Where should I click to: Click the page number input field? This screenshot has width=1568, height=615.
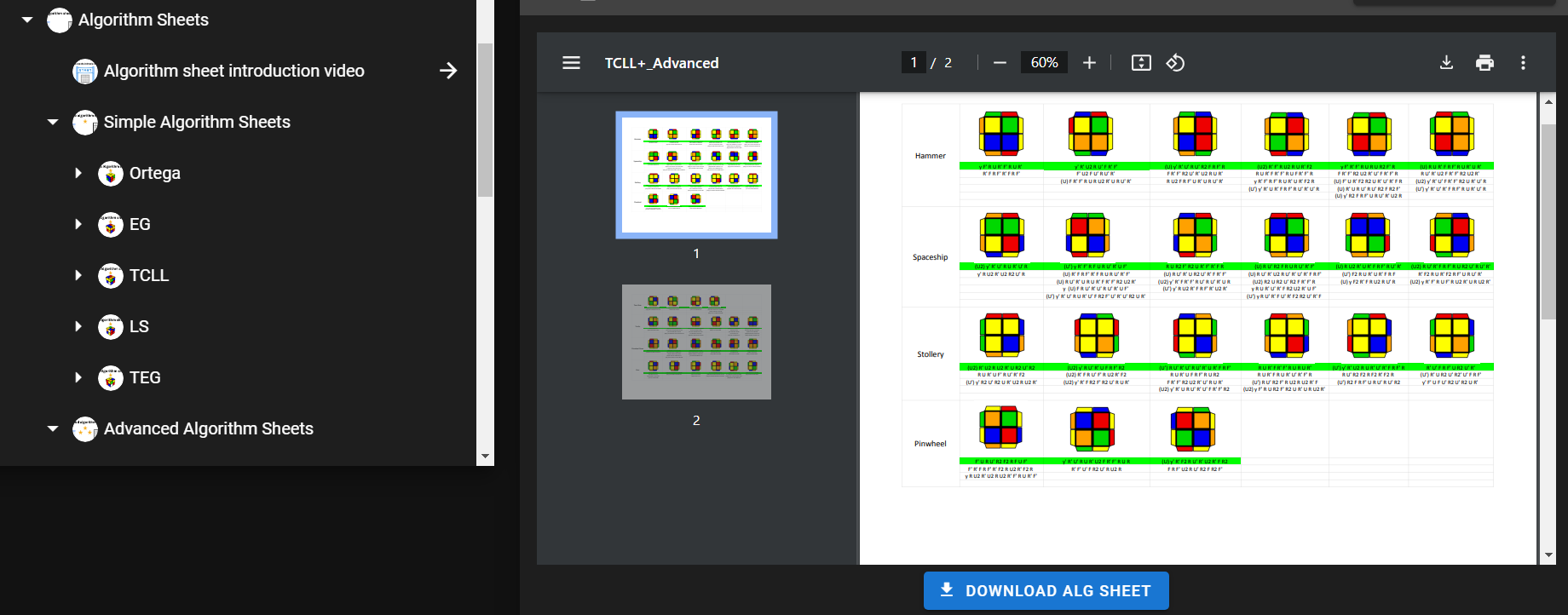click(914, 63)
